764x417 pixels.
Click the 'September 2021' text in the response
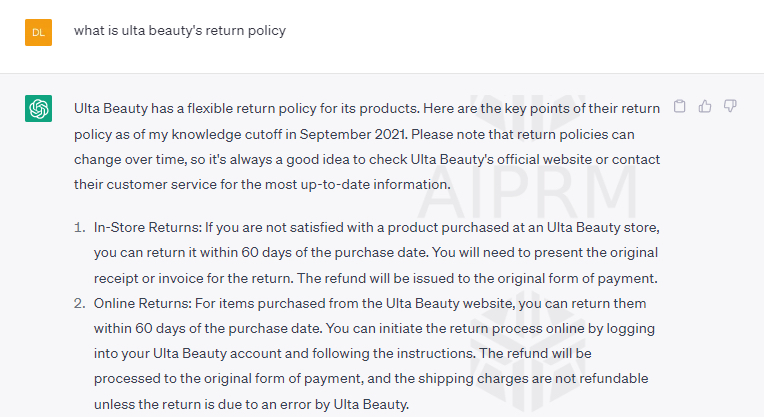click(x=353, y=134)
